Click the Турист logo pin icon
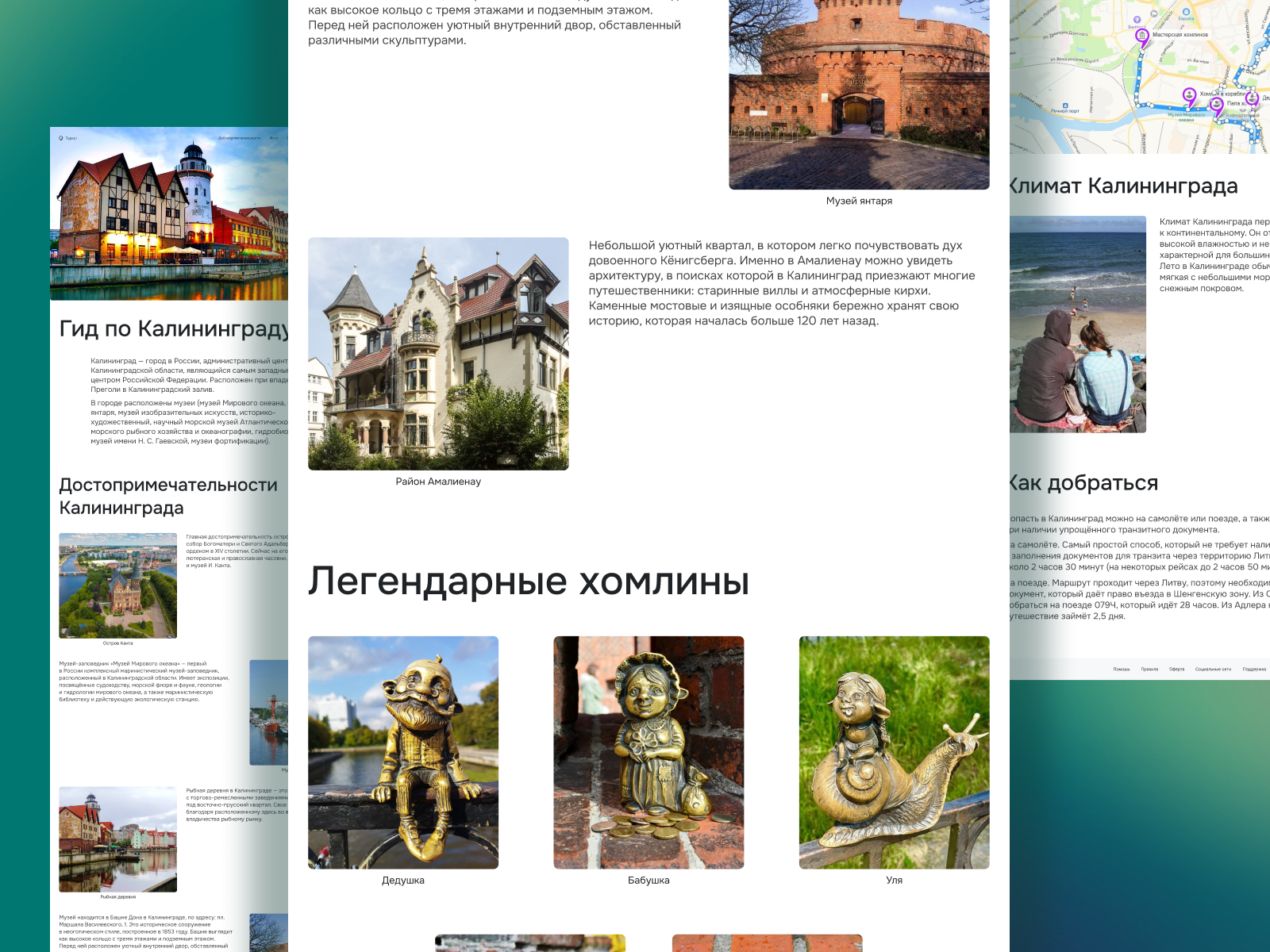Viewport: 1270px width, 952px height. [x=60, y=138]
